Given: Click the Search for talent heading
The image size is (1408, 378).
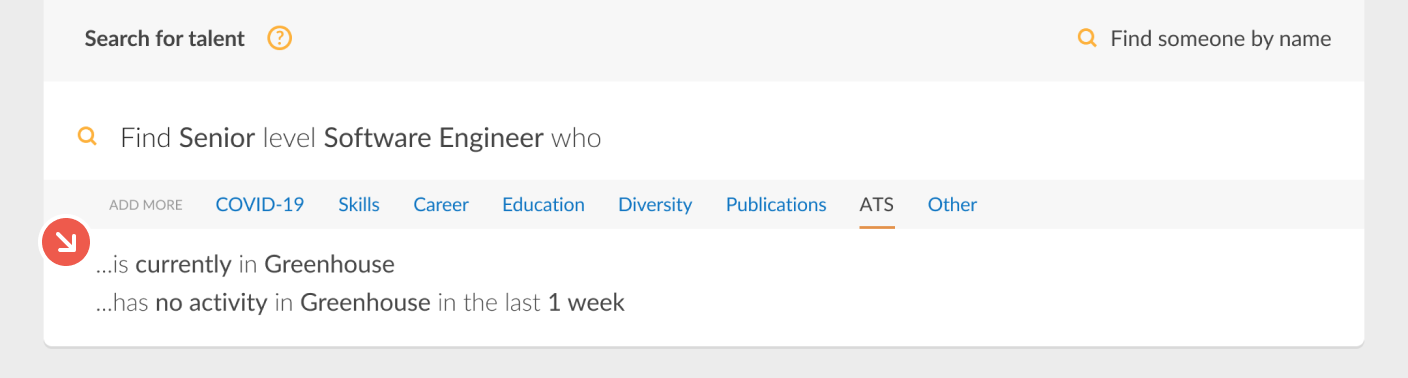Looking at the screenshot, I should (164, 39).
